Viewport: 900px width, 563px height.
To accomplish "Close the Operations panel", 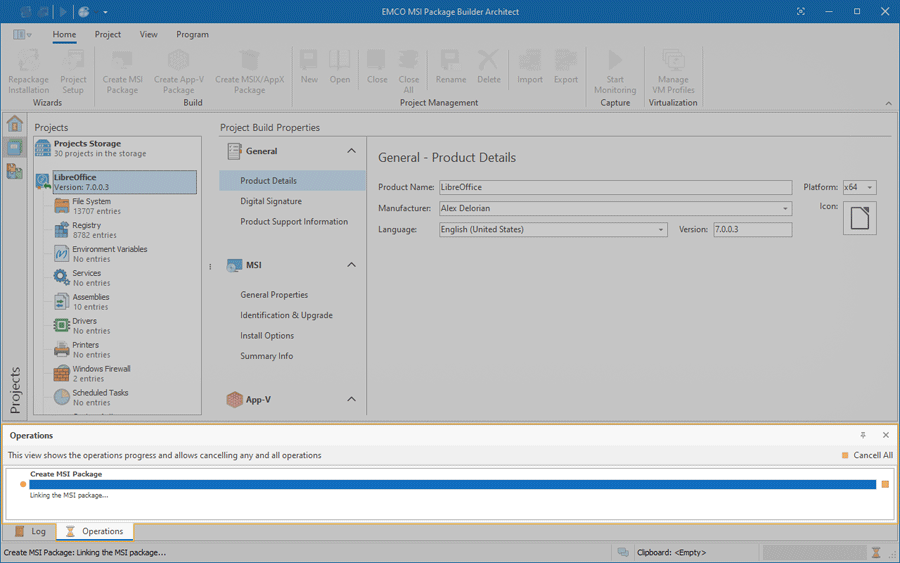I will pyautogui.click(x=886, y=435).
